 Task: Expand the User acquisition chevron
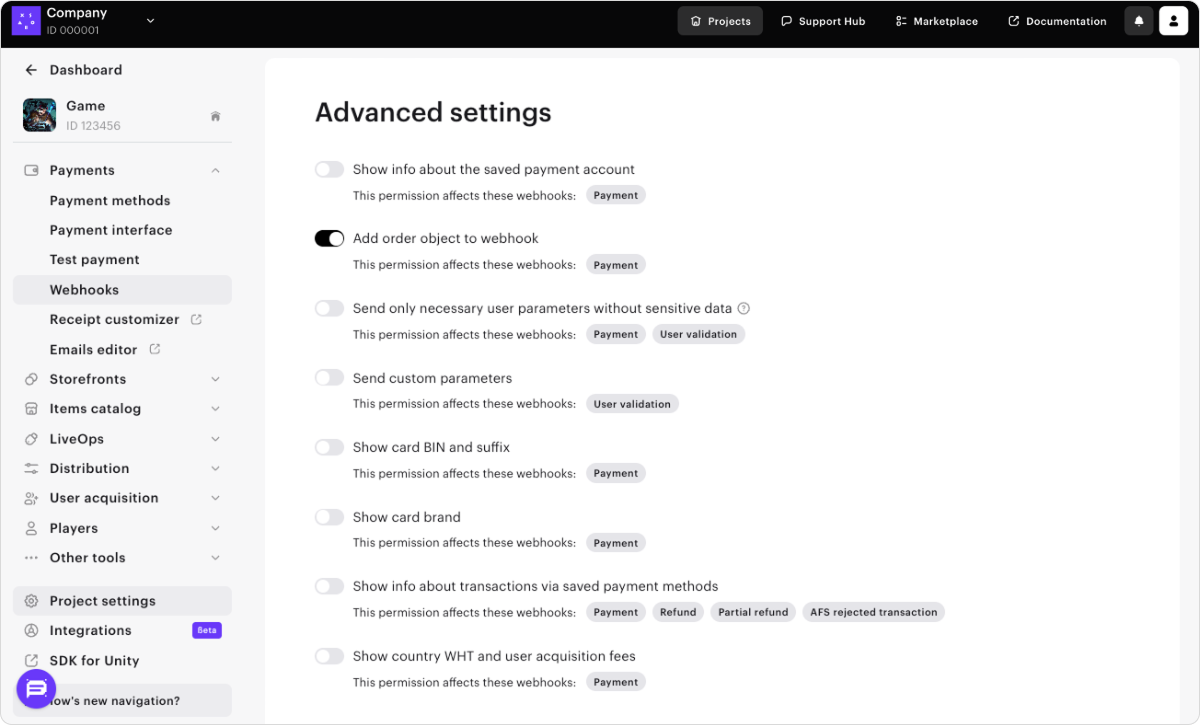click(216, 498)
